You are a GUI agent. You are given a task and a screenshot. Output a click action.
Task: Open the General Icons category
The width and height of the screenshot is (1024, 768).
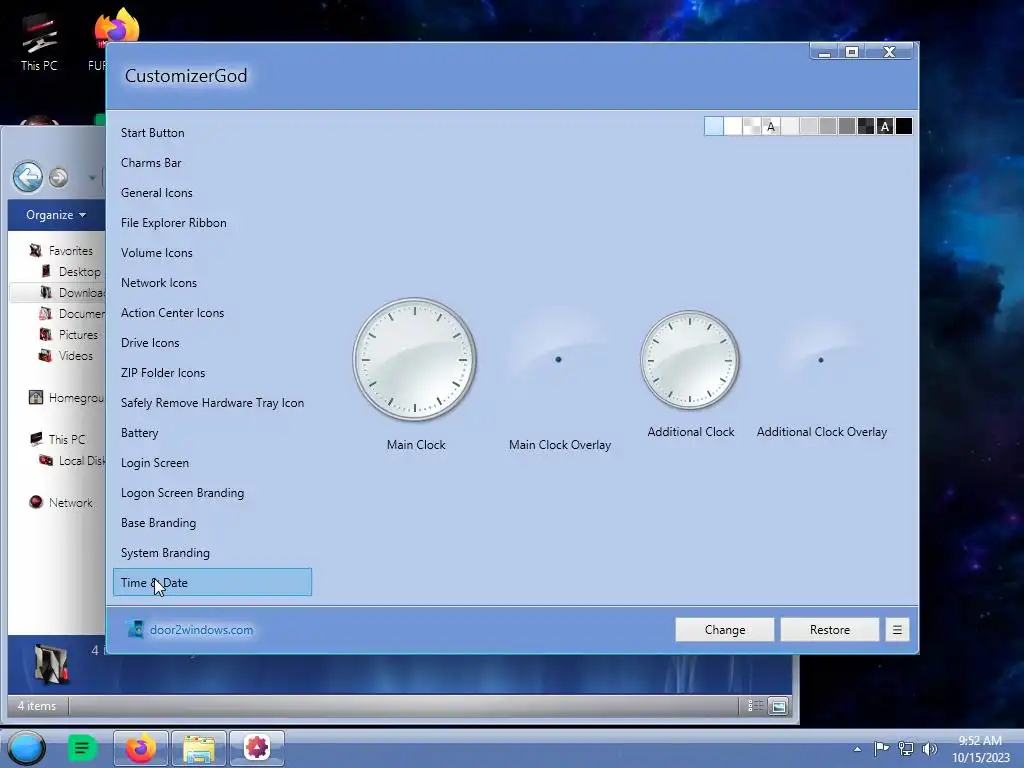212,193
